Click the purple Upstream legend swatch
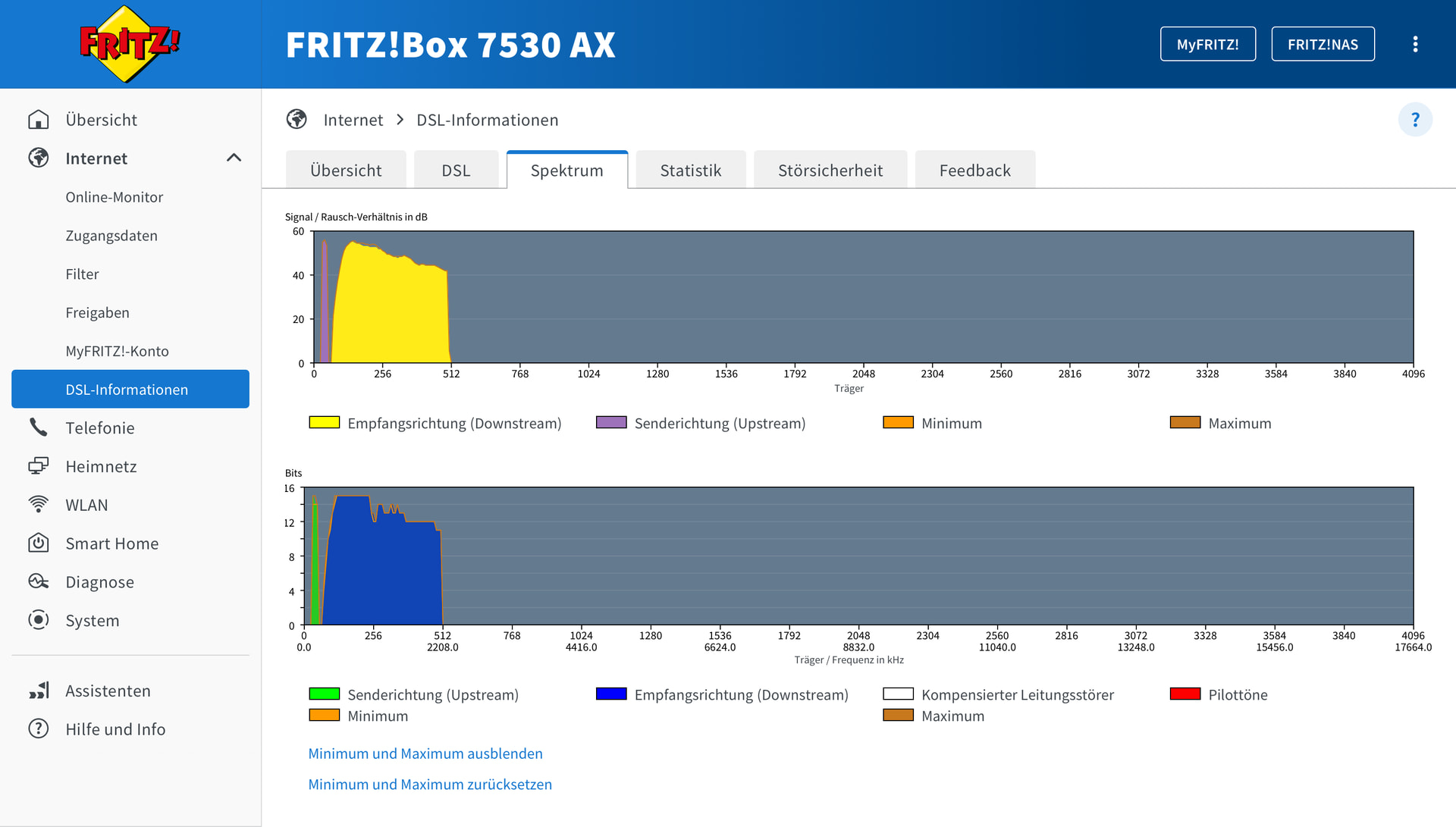Viewport: 1456px width, 827px height. (611, 422)
